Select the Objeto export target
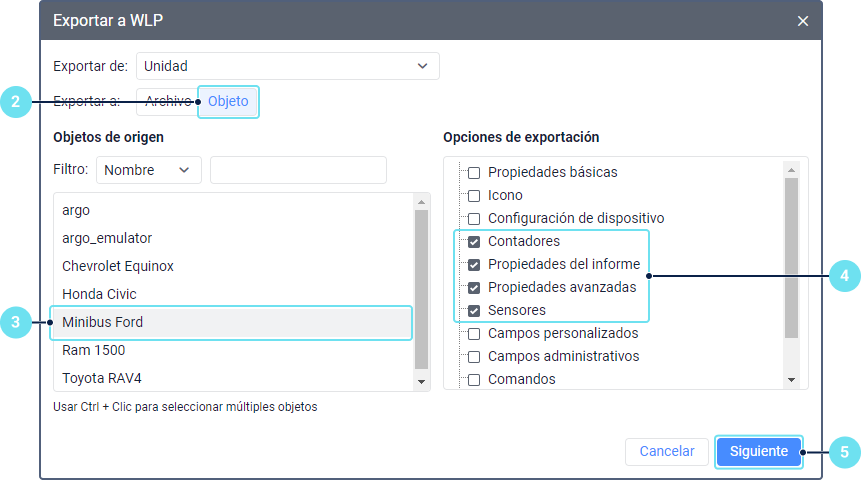Viewport: 861px width, 480px height. tap(228, 101)
